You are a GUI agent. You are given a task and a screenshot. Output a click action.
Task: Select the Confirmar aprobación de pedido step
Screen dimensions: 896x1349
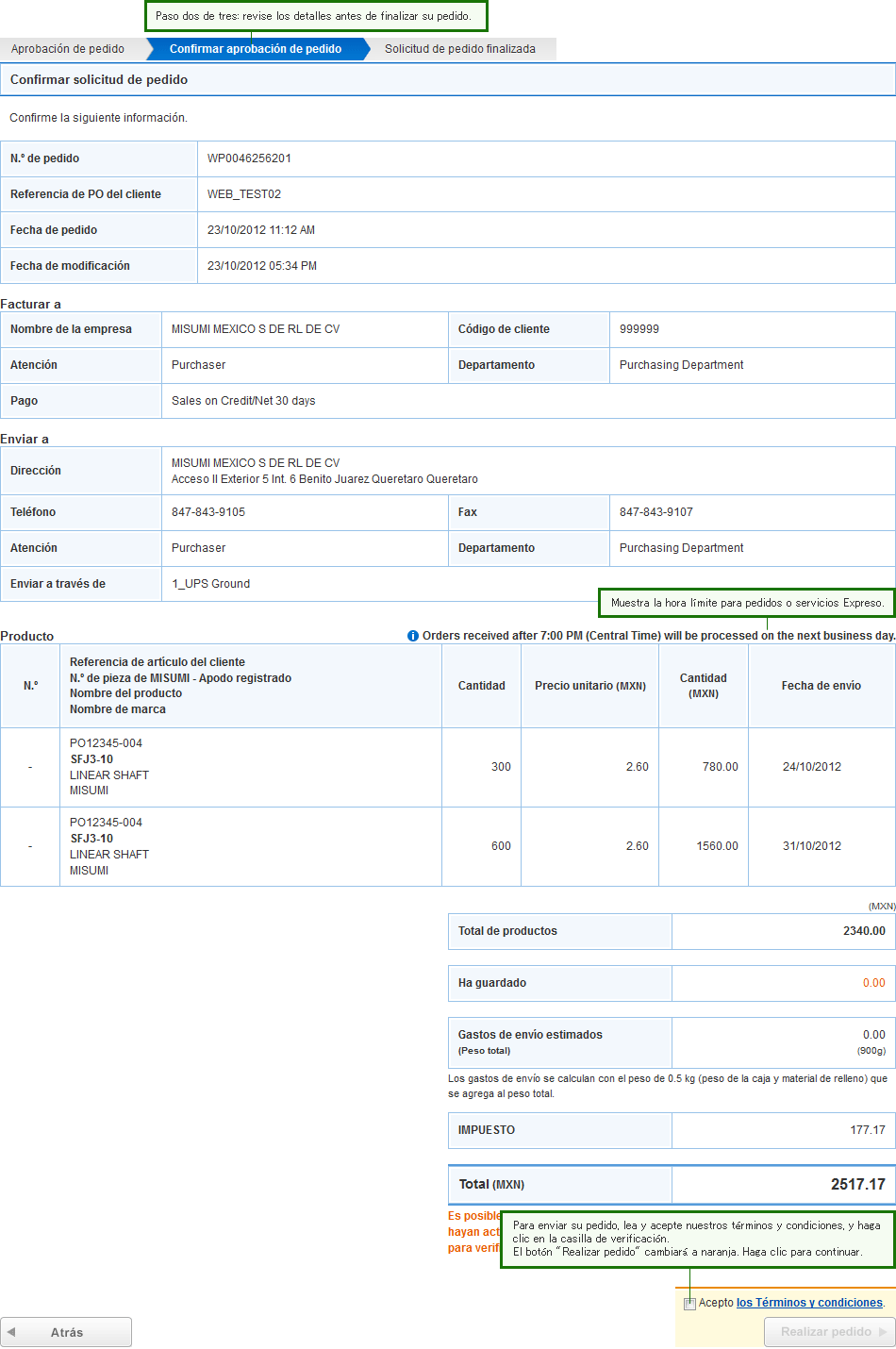(x=256, y=49)
